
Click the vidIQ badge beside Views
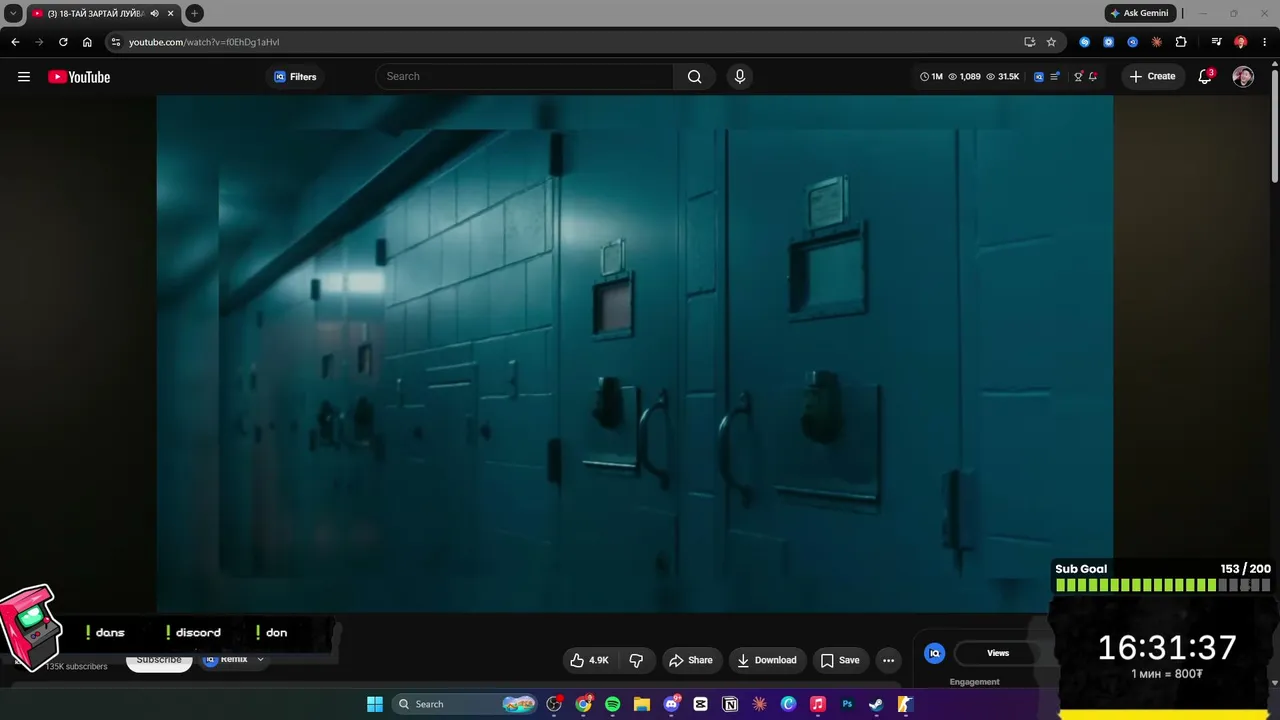pyautogui.click(x=935, y=653)
